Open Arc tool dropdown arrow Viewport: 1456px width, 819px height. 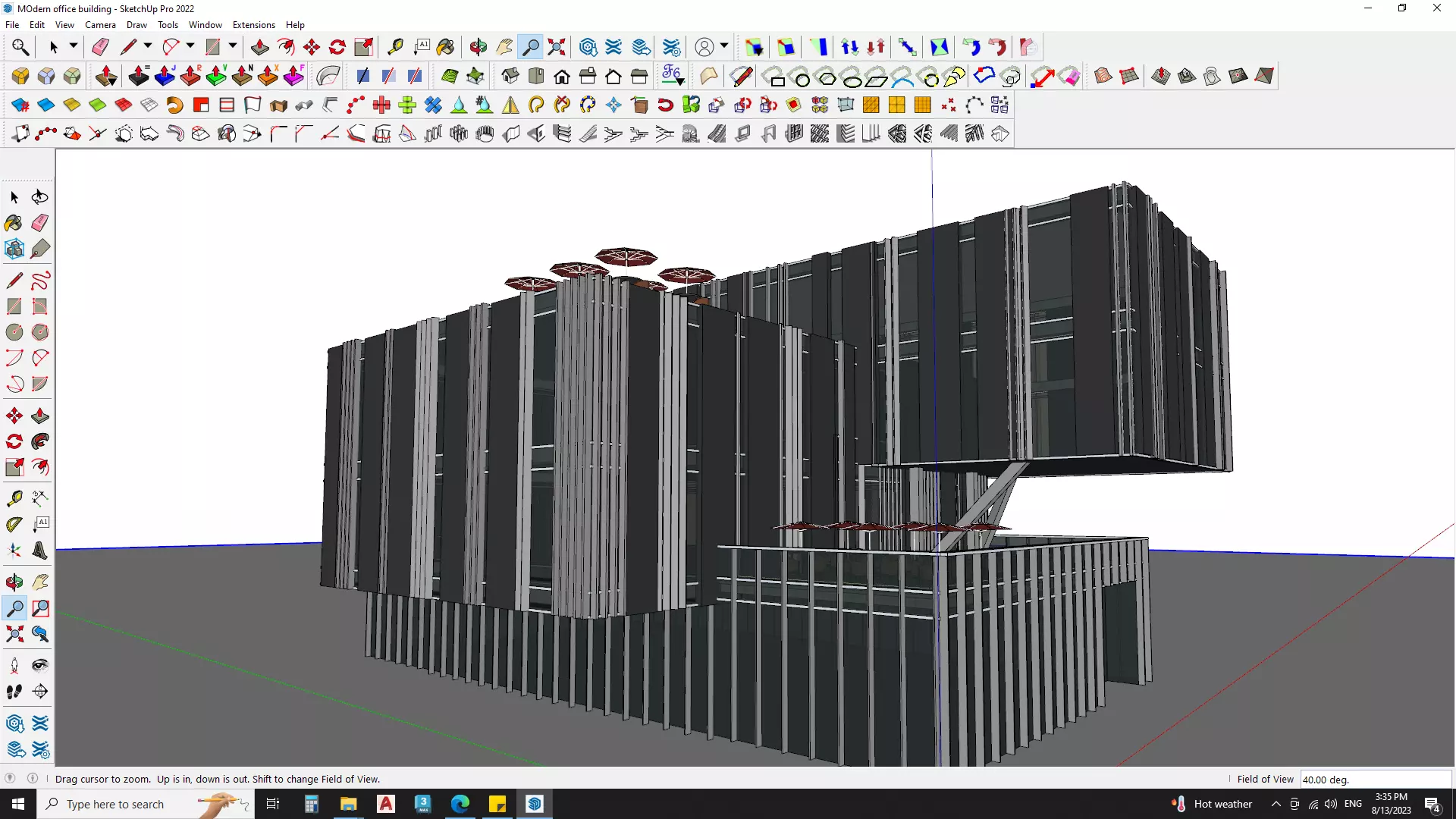pos(190,46)
